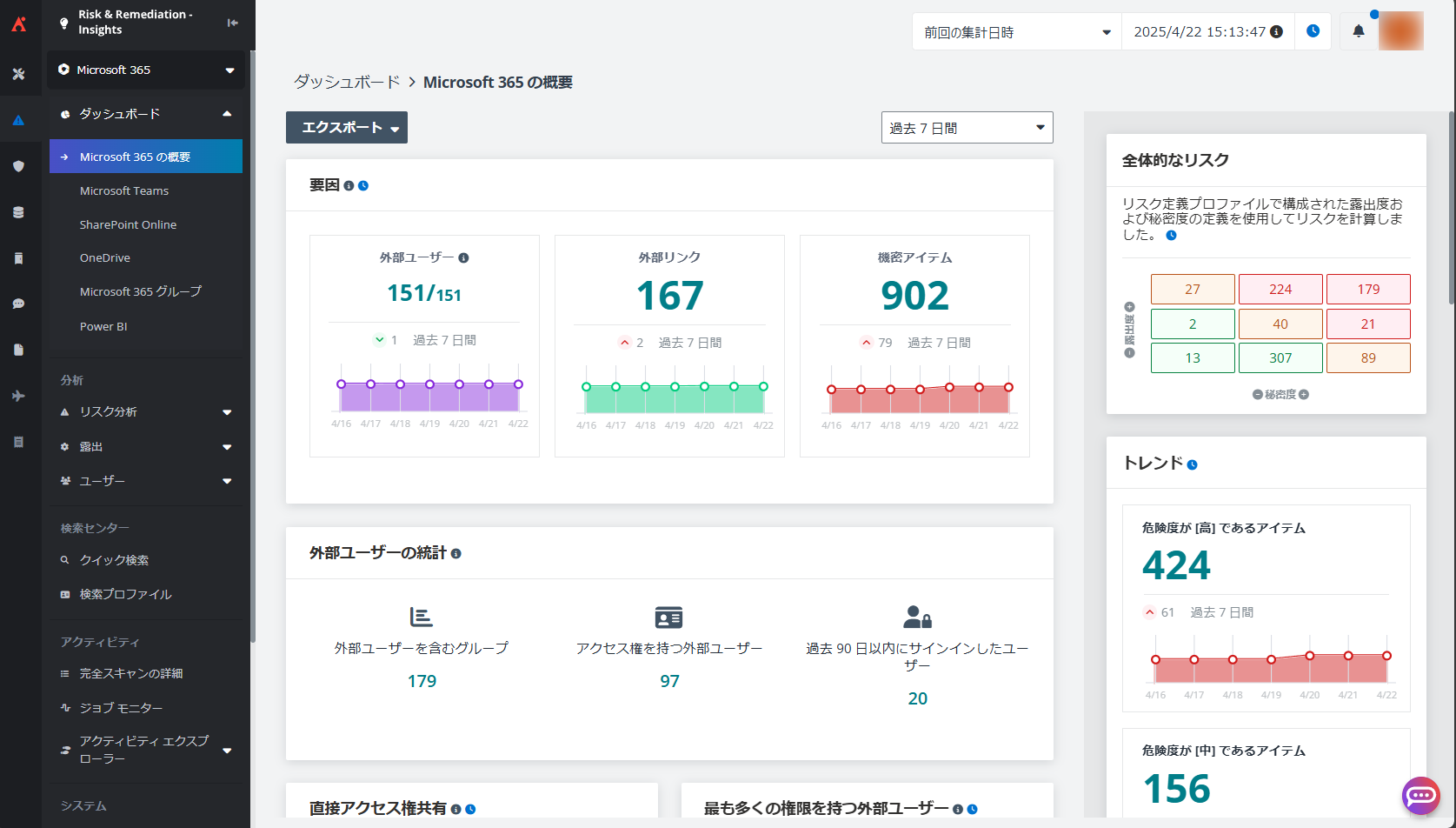Click the info icon beside the timestamp
1456x828 pixels.
[x=1276, y=31]
